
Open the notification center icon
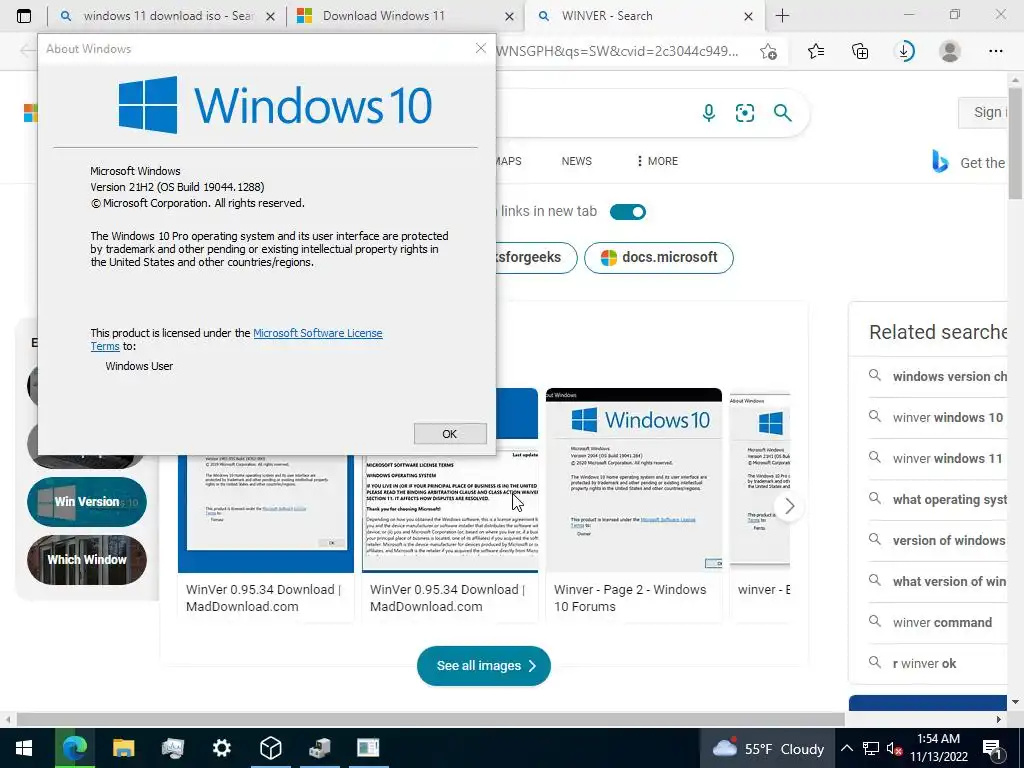pos(993,749)
